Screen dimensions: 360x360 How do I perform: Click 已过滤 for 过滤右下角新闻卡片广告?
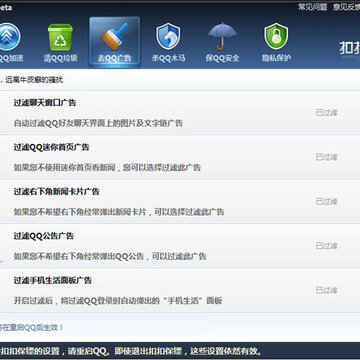point(326,201)
